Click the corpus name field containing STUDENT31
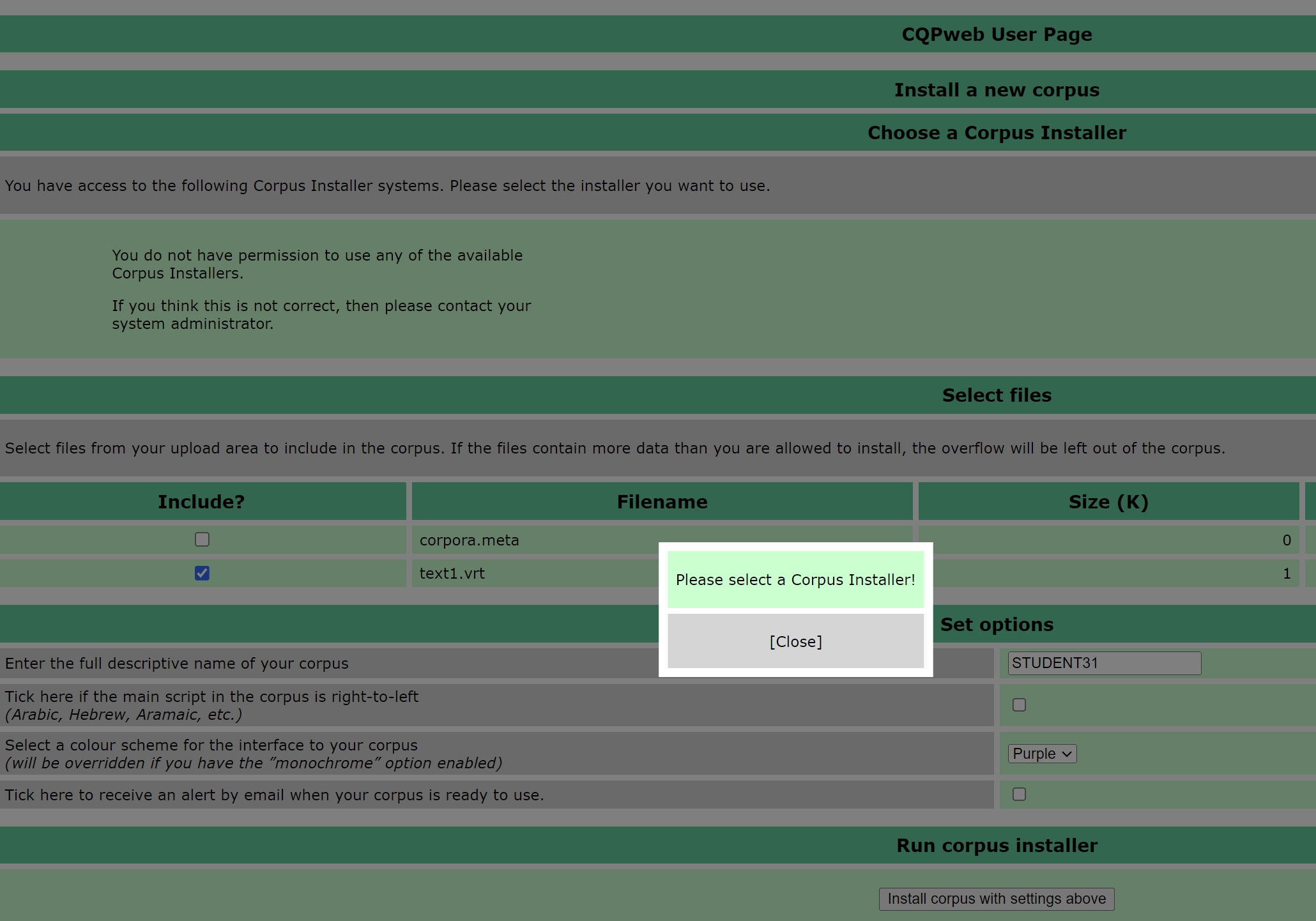 coord(1105,663)
